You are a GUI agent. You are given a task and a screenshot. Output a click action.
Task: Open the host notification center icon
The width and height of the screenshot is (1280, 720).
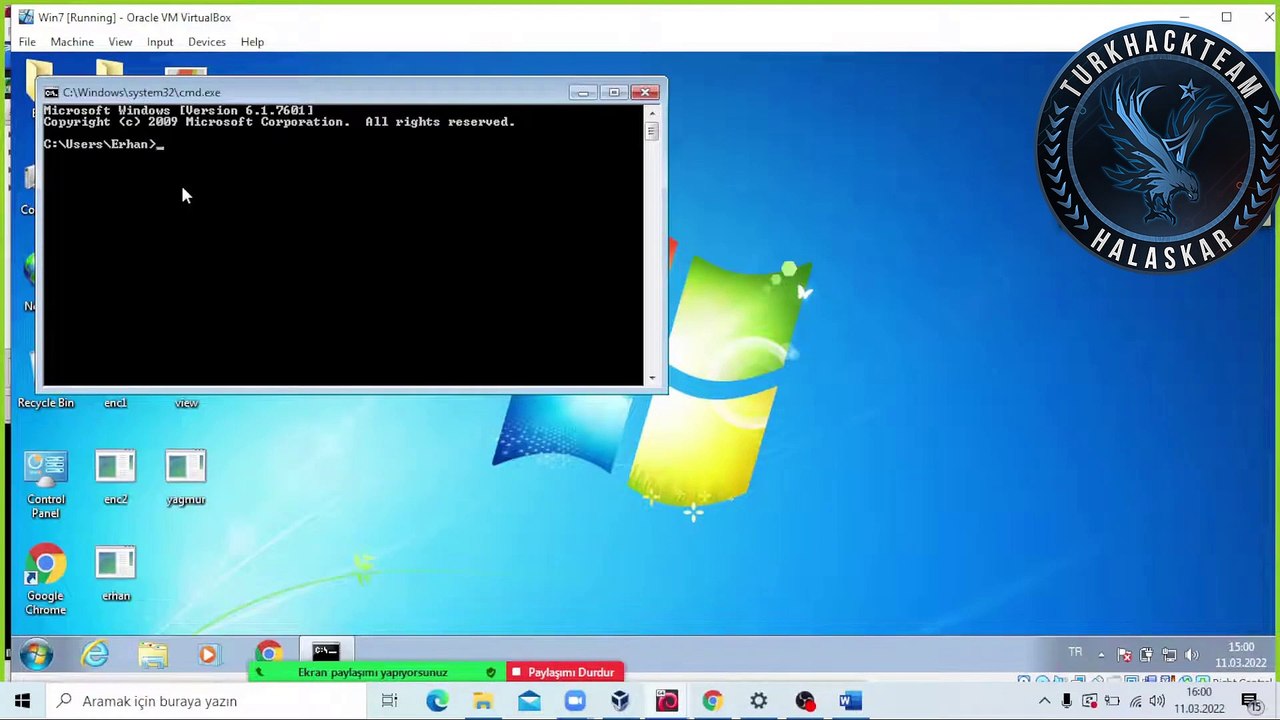[1250, 701]
